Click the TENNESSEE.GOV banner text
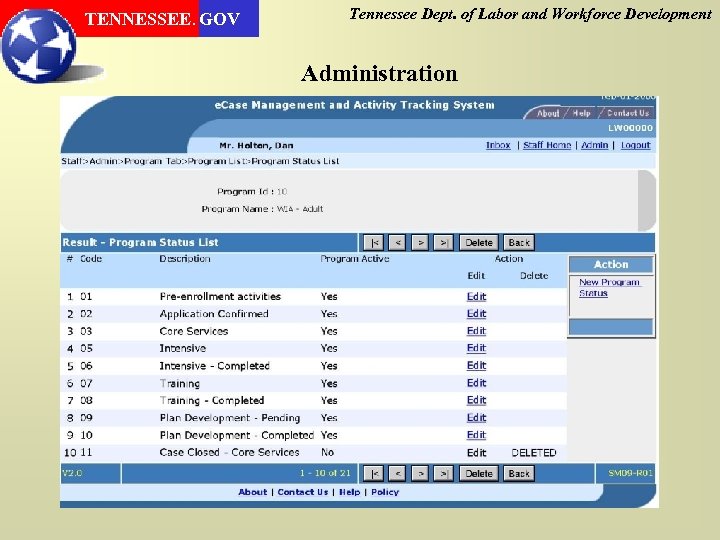Image resolution: width=720 pixels, height=540 pixels. 162,19
